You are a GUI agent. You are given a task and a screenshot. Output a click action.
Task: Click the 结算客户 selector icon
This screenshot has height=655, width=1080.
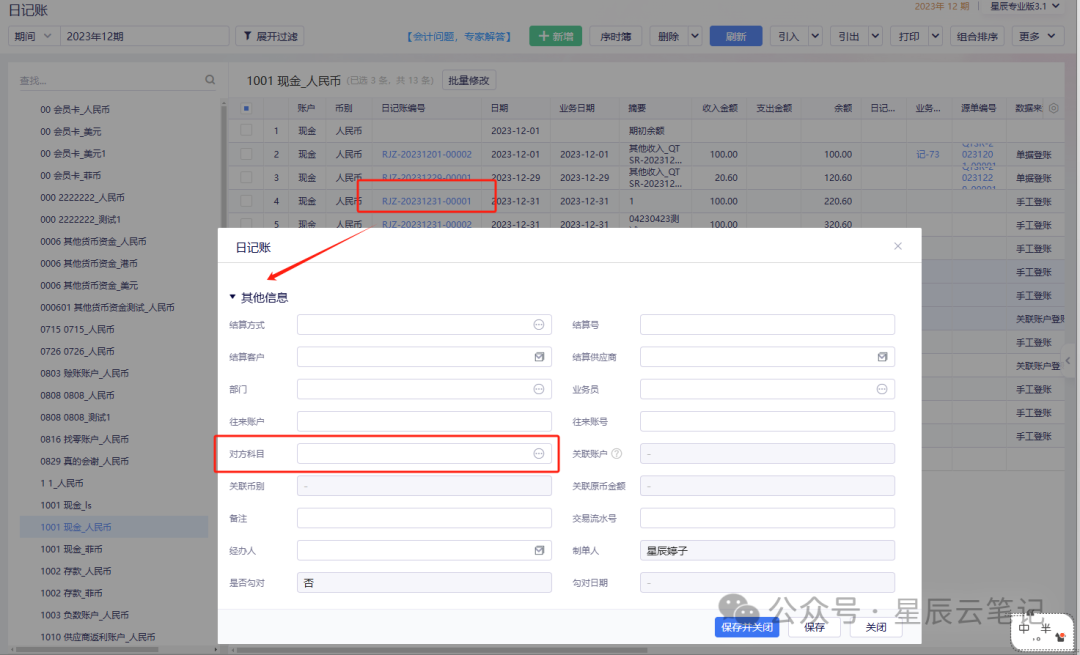[539, 357]
